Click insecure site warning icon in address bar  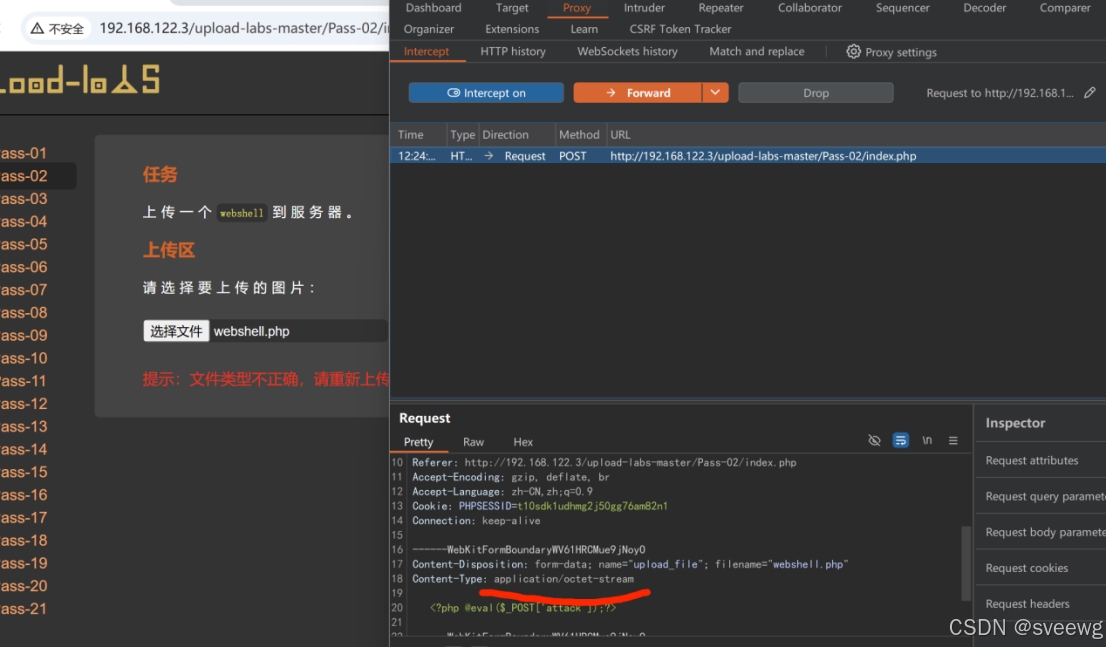pyautogui.click(x=37, y=28)
